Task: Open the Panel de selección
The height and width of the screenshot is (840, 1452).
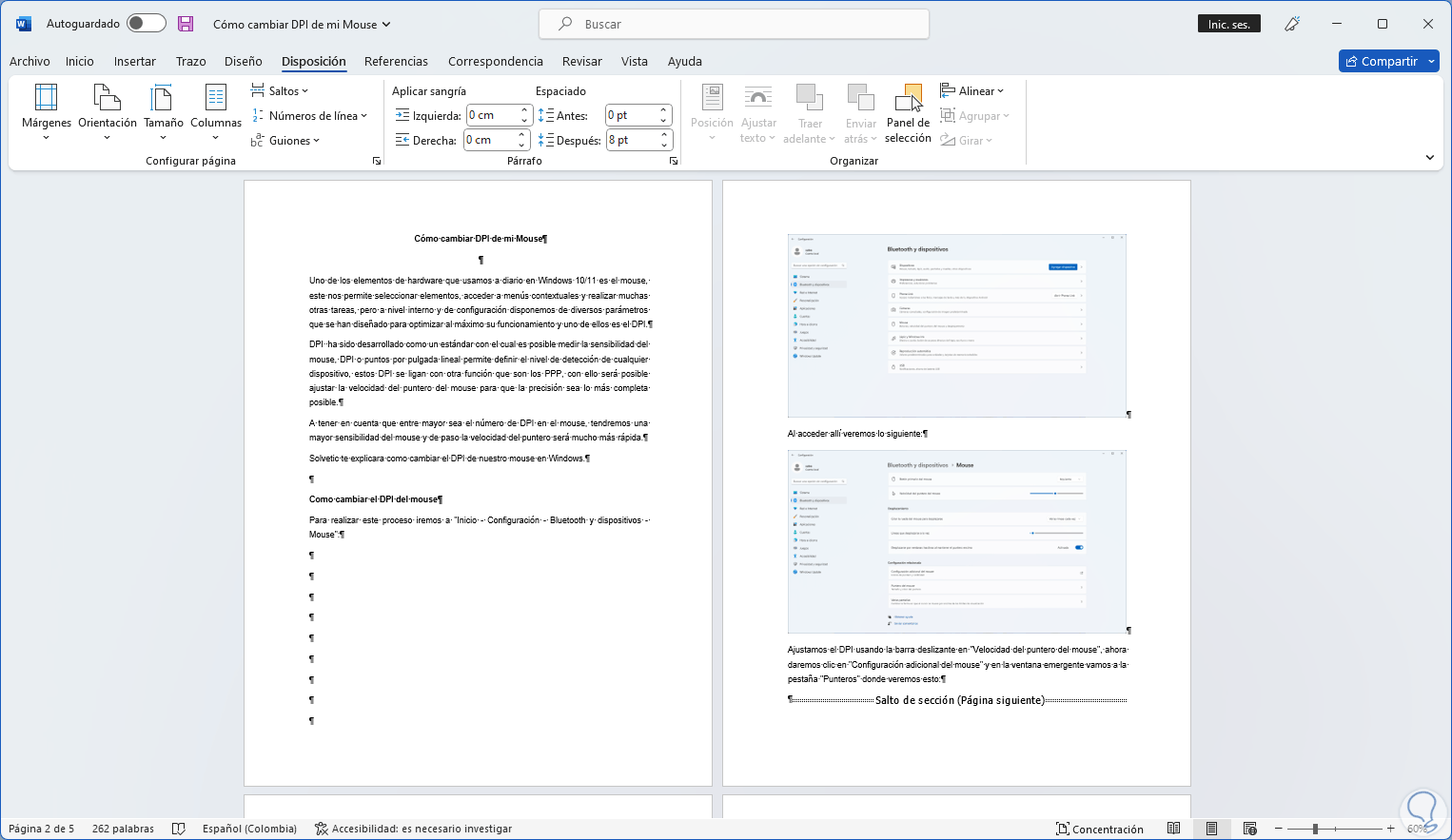Action: pos(908,112)
